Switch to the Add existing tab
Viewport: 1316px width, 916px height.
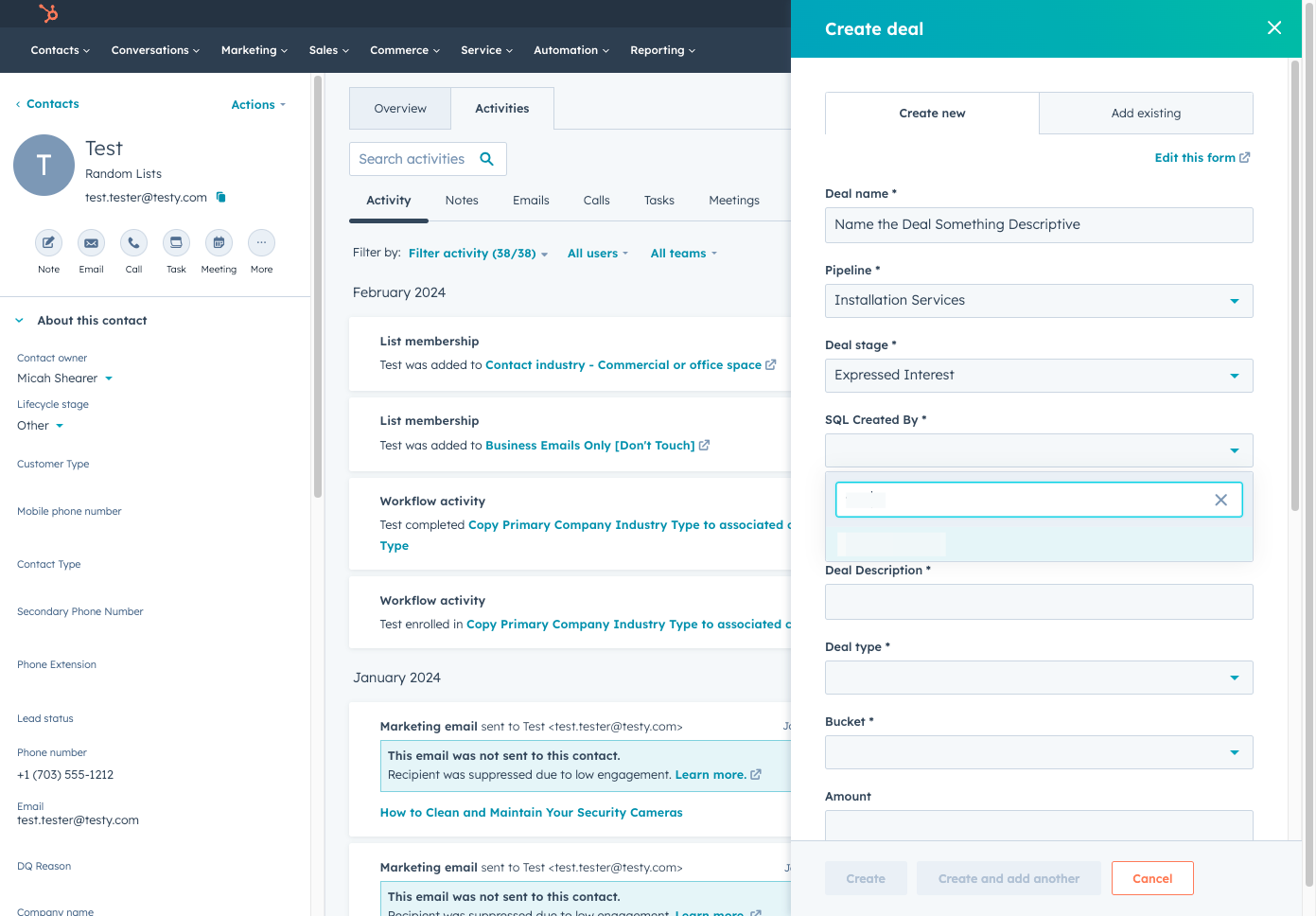point(1146,114)
